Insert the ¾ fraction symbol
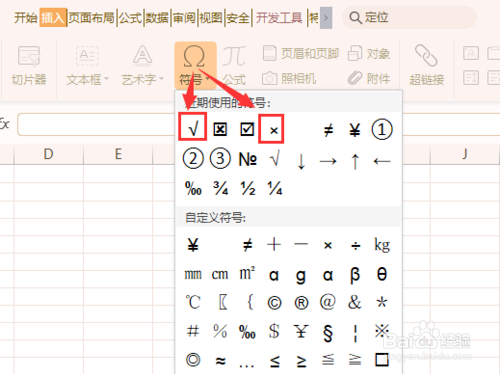Image resolution: width=500 pixels, height=374 pixels. [220, 188]
